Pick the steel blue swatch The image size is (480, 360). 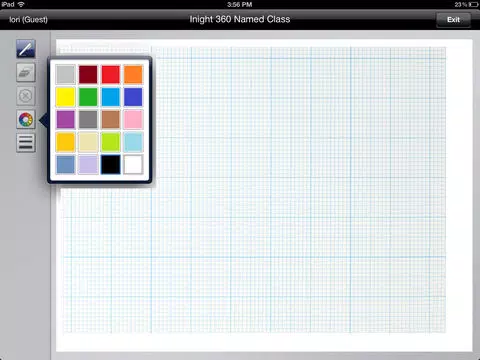tap(65, 164)
